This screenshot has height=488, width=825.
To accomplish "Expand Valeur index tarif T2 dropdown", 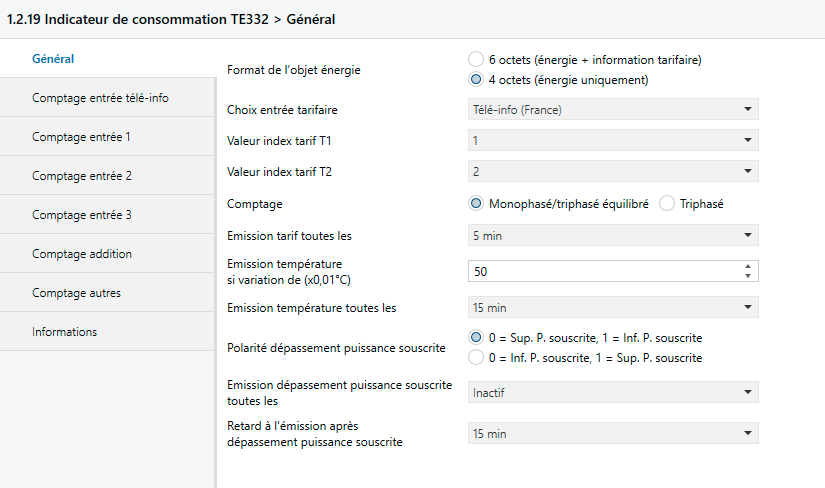I will [x=613, y=172].
